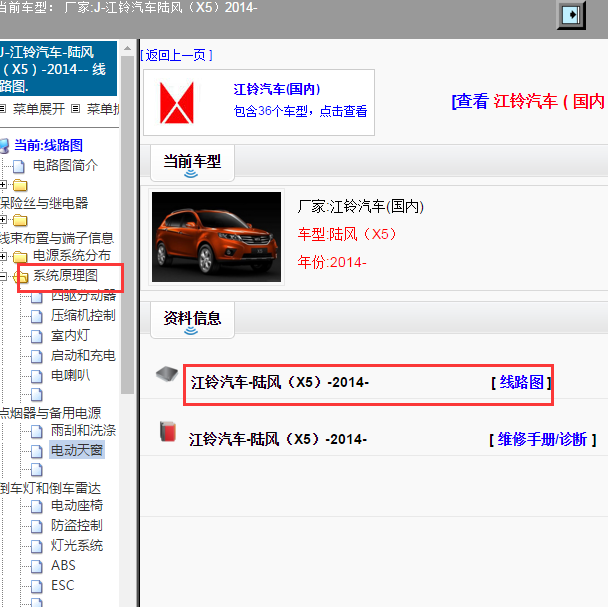Click open folder icon of 系统原理图

click(x=21, y=277)
